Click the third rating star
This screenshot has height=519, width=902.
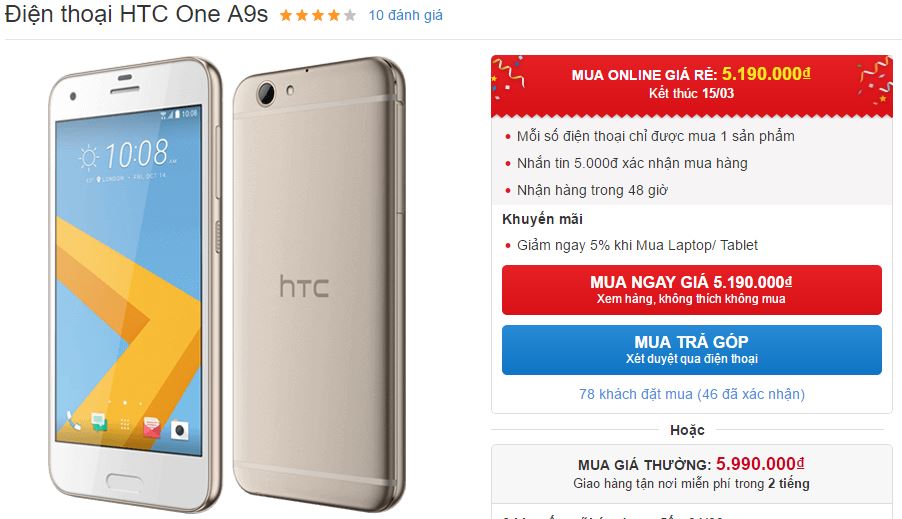click(x=318, y=16)
